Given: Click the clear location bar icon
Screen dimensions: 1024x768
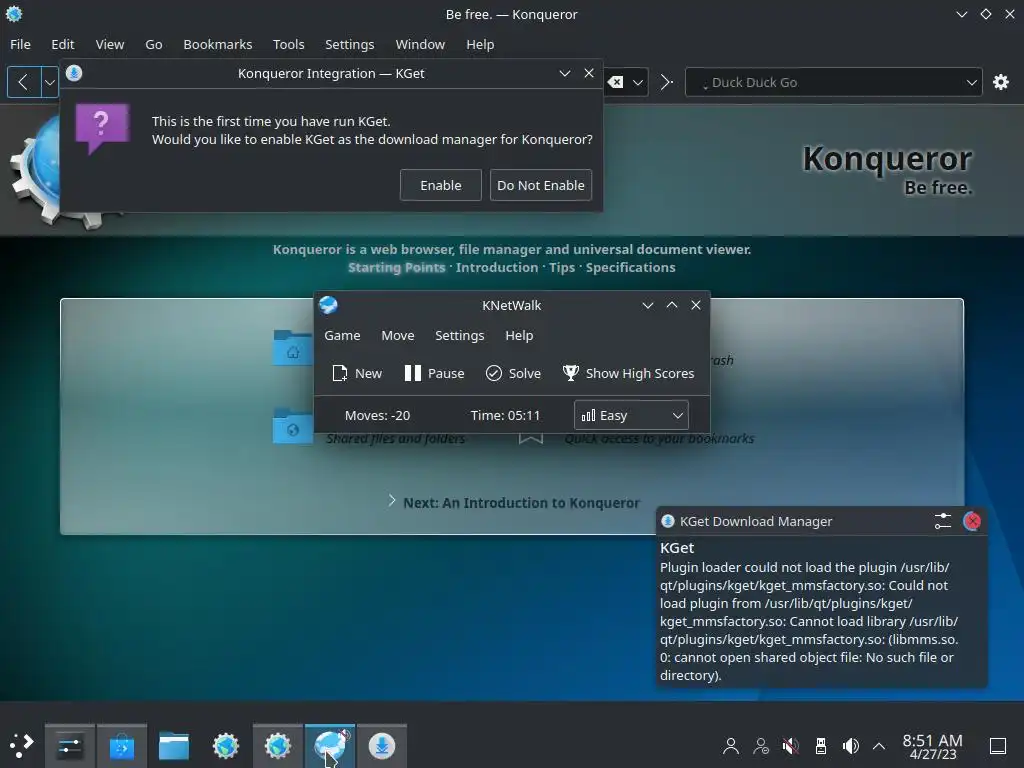Looking at the screenshot, I should (615, 82).
